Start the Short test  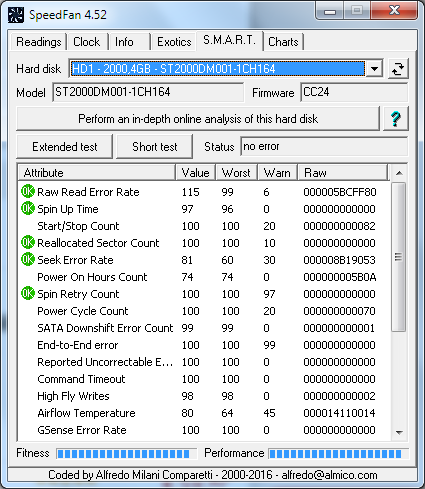155,147
